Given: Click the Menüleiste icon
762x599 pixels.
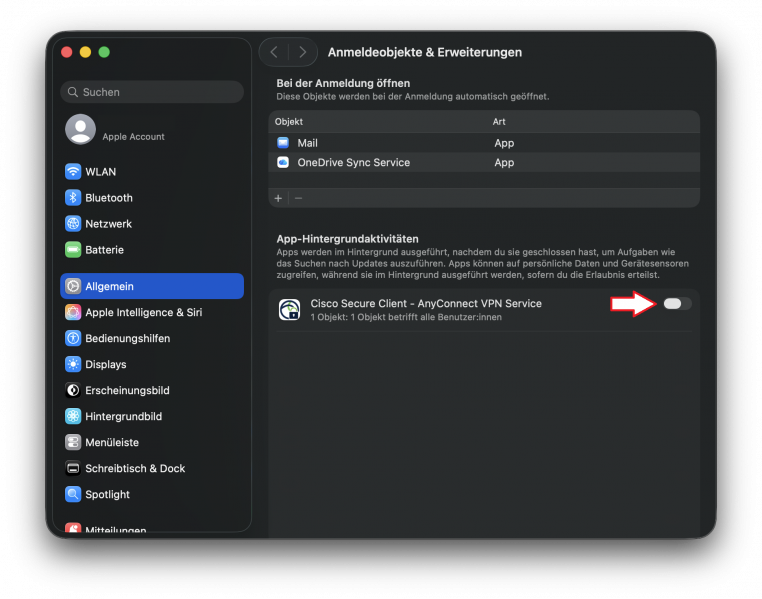Looking at the screenshot, I should (73, 442).
